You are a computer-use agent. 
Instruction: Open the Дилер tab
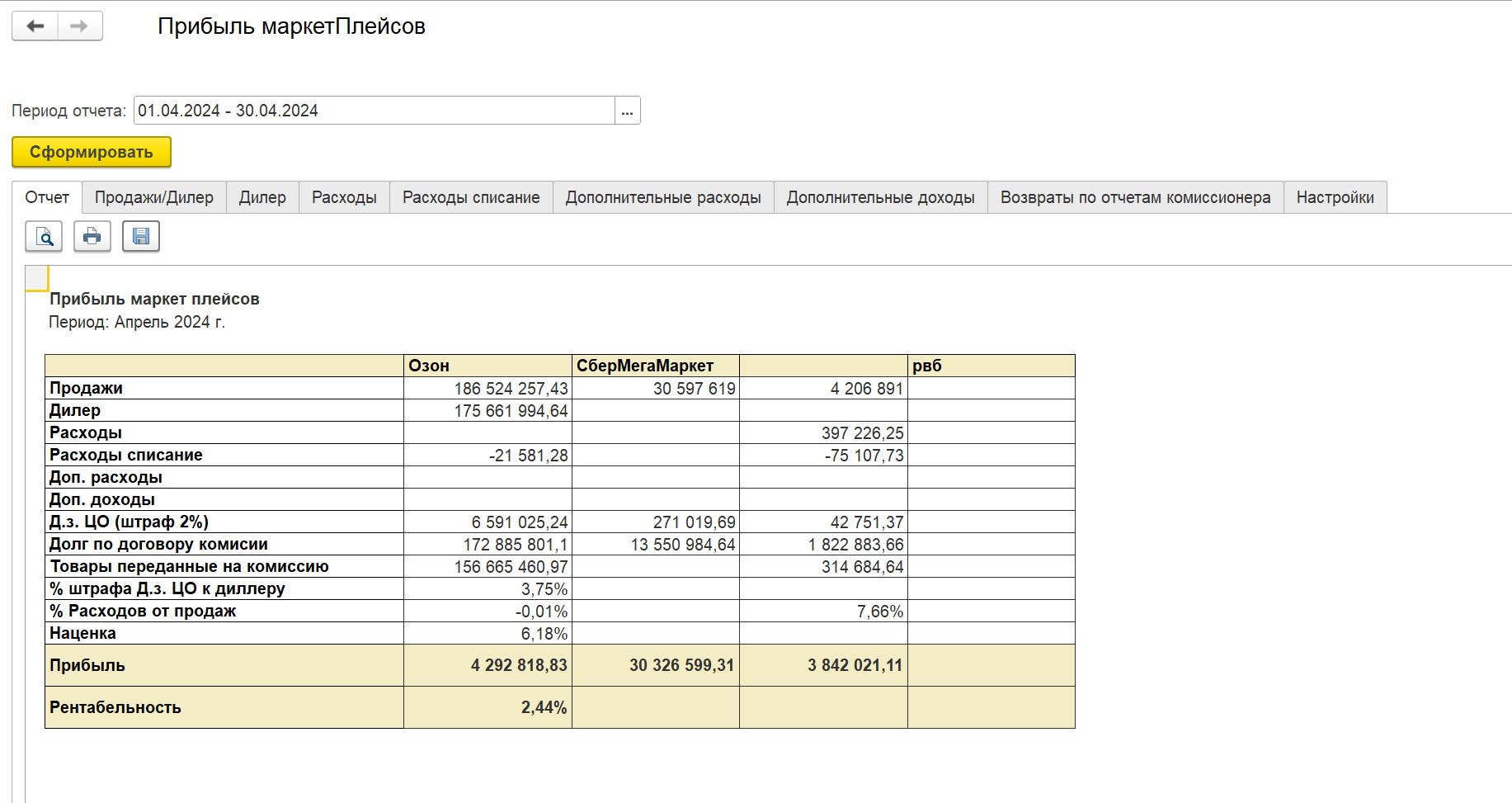[262, 197]
